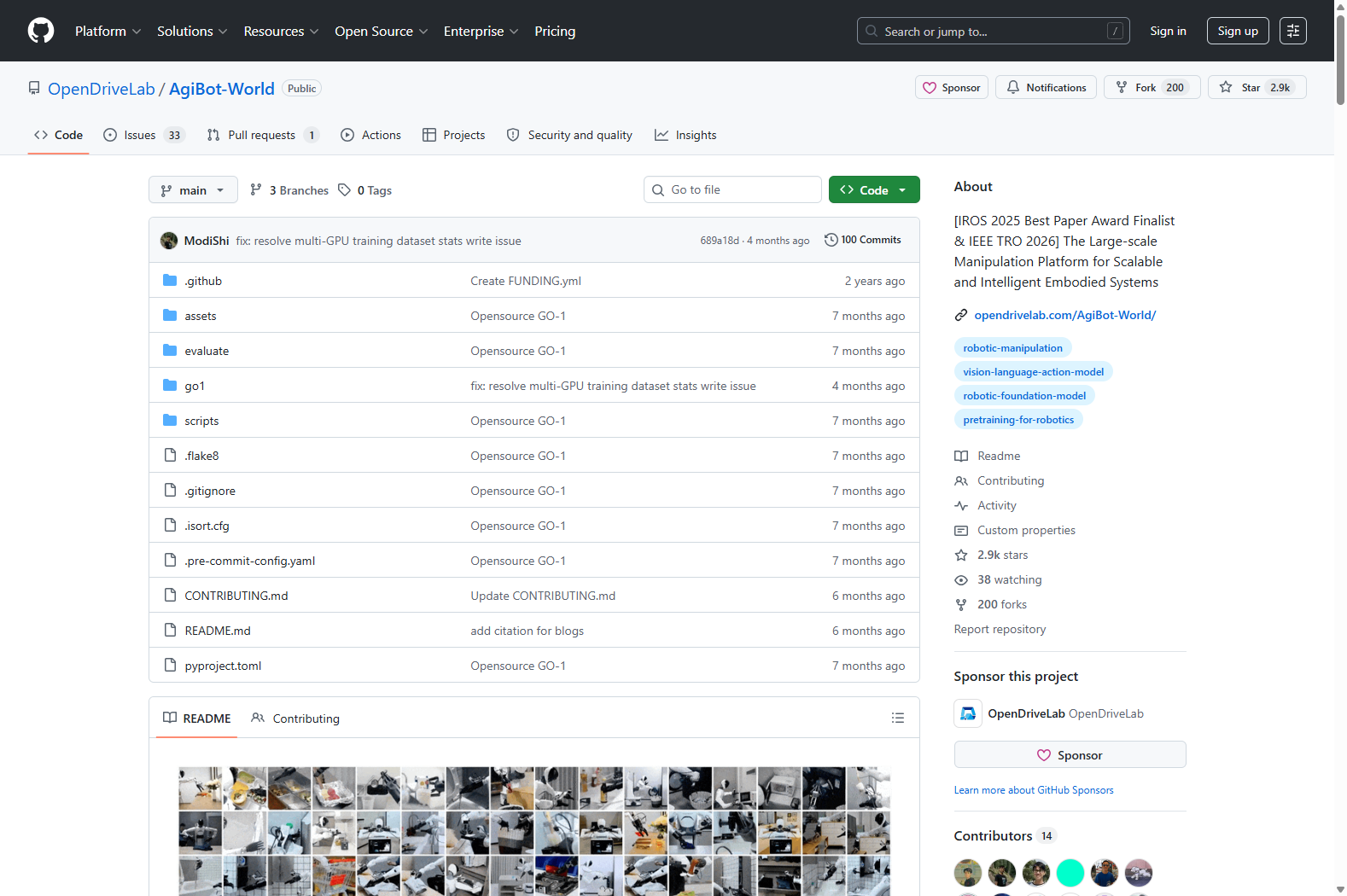Click the Go to file search field

[732, 189]
